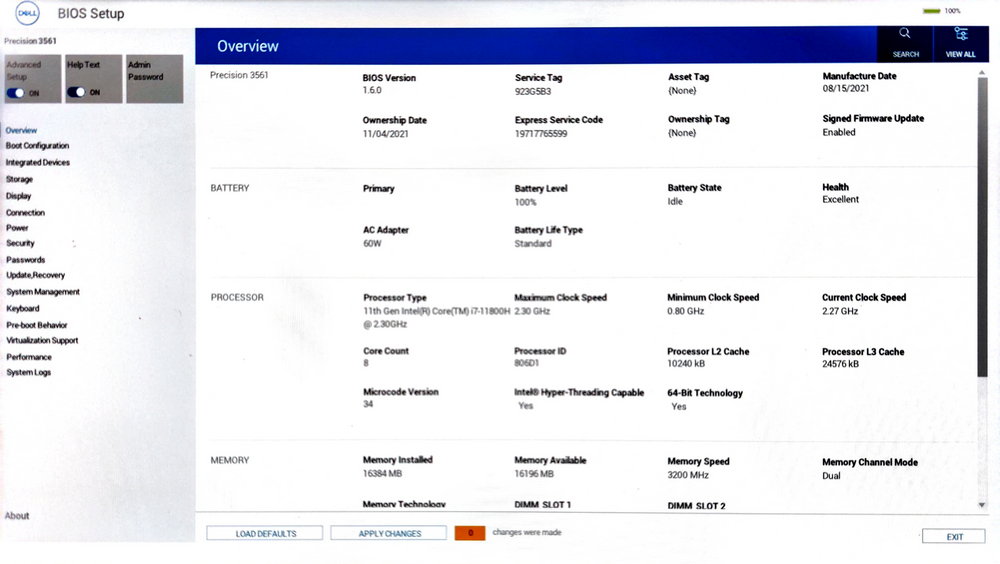Viewport: 1000px width, 564px height.
Task: Select the Pre-boot Behavior menu item
Action: (37, 324)
